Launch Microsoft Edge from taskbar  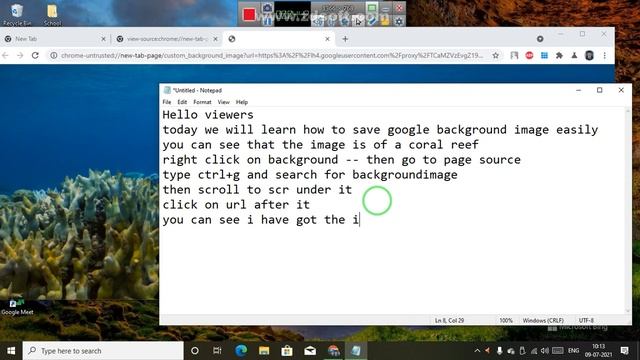pyautogui.click(x=241, y=351)
